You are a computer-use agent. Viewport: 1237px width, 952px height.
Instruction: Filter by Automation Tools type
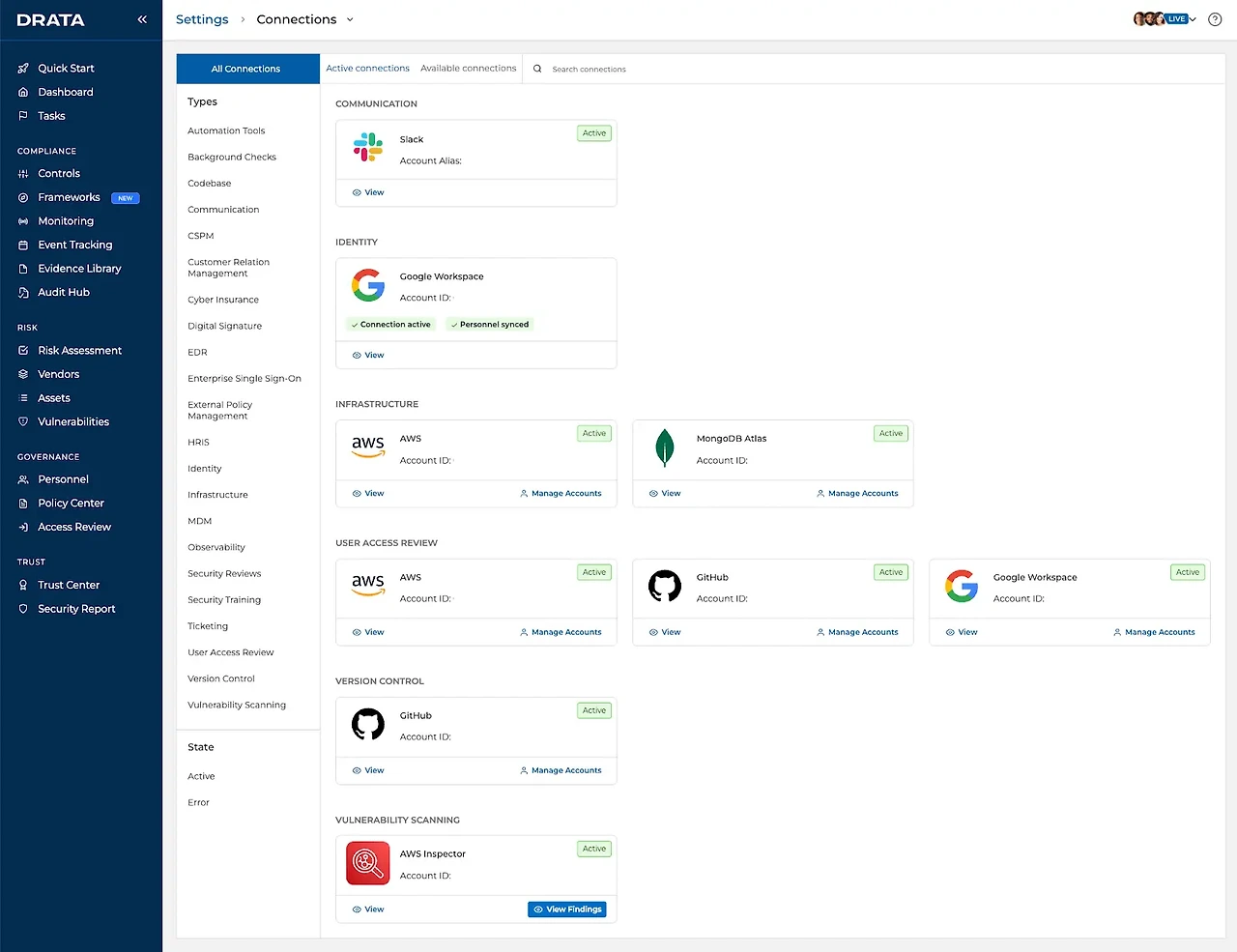point(226,131)
